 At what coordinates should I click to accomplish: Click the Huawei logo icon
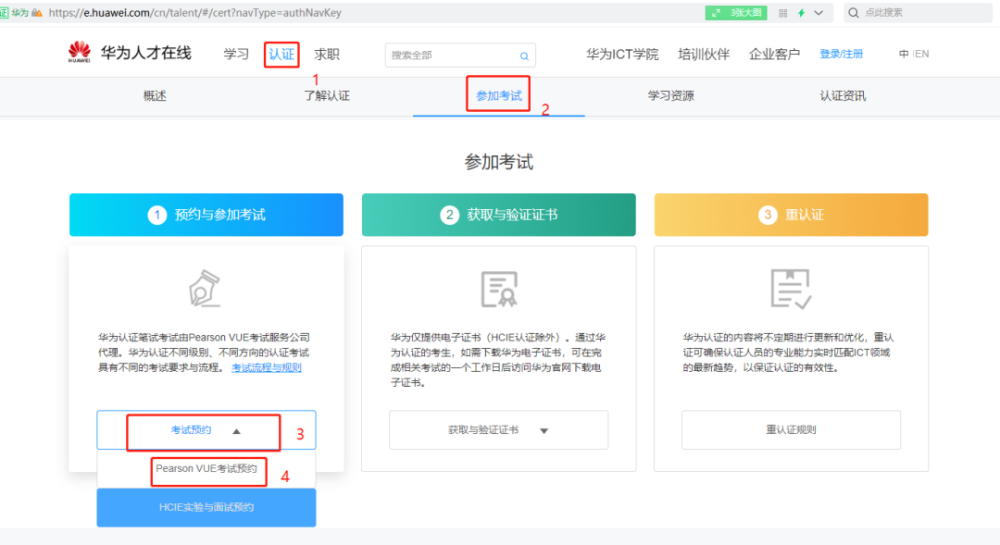79,52
